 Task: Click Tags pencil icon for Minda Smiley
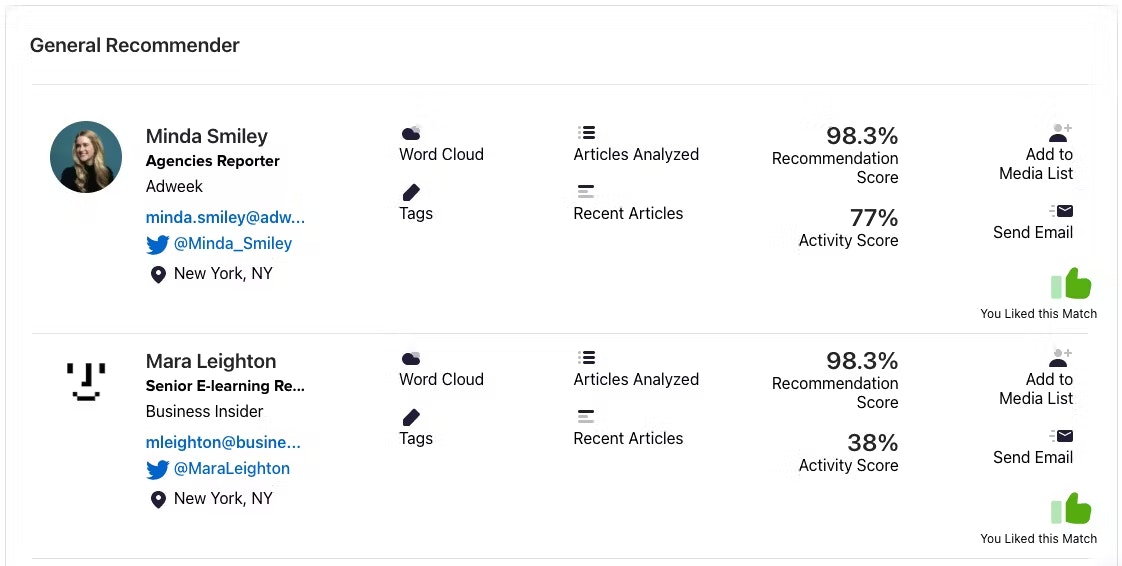point(411,192)
